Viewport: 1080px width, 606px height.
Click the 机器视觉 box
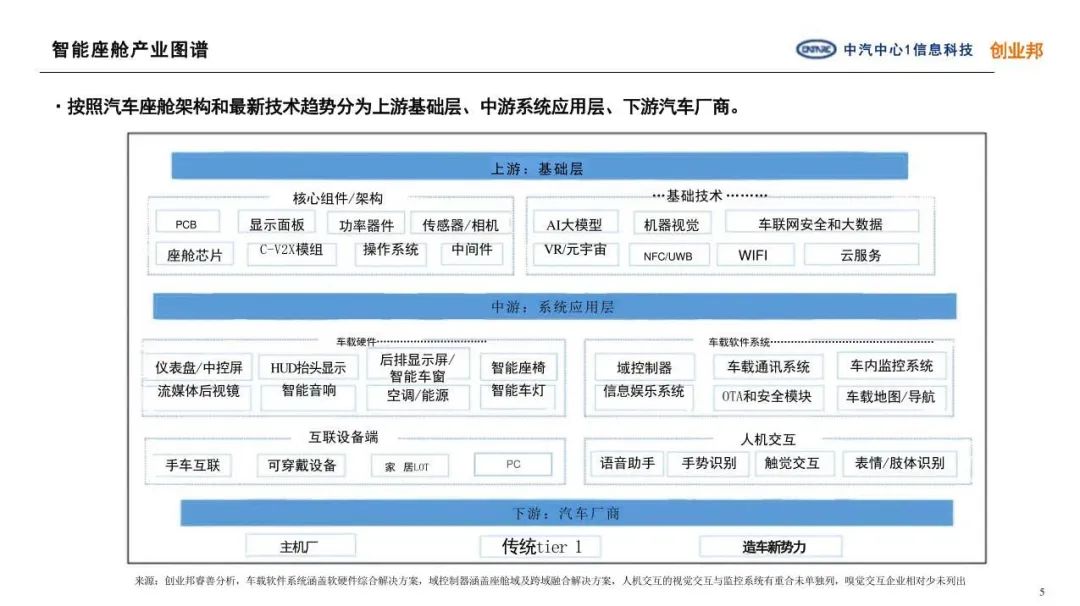[672, 224]
